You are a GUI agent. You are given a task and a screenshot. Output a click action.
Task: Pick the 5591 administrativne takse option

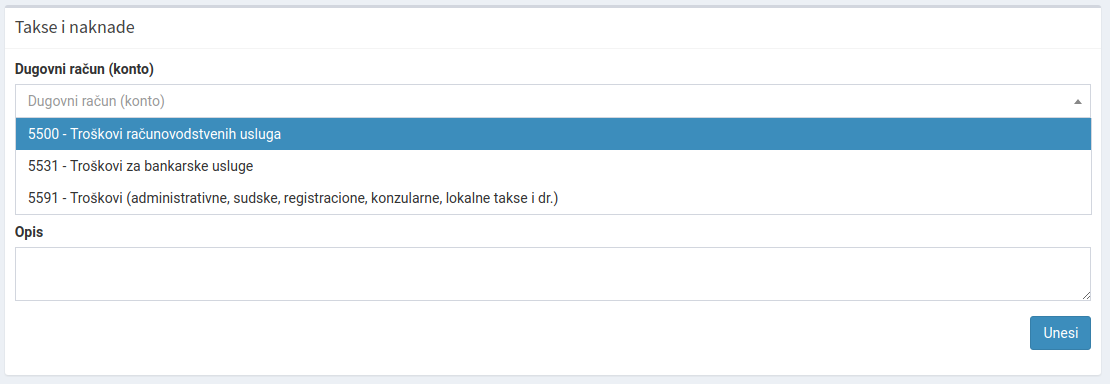(x=553, y=198)
